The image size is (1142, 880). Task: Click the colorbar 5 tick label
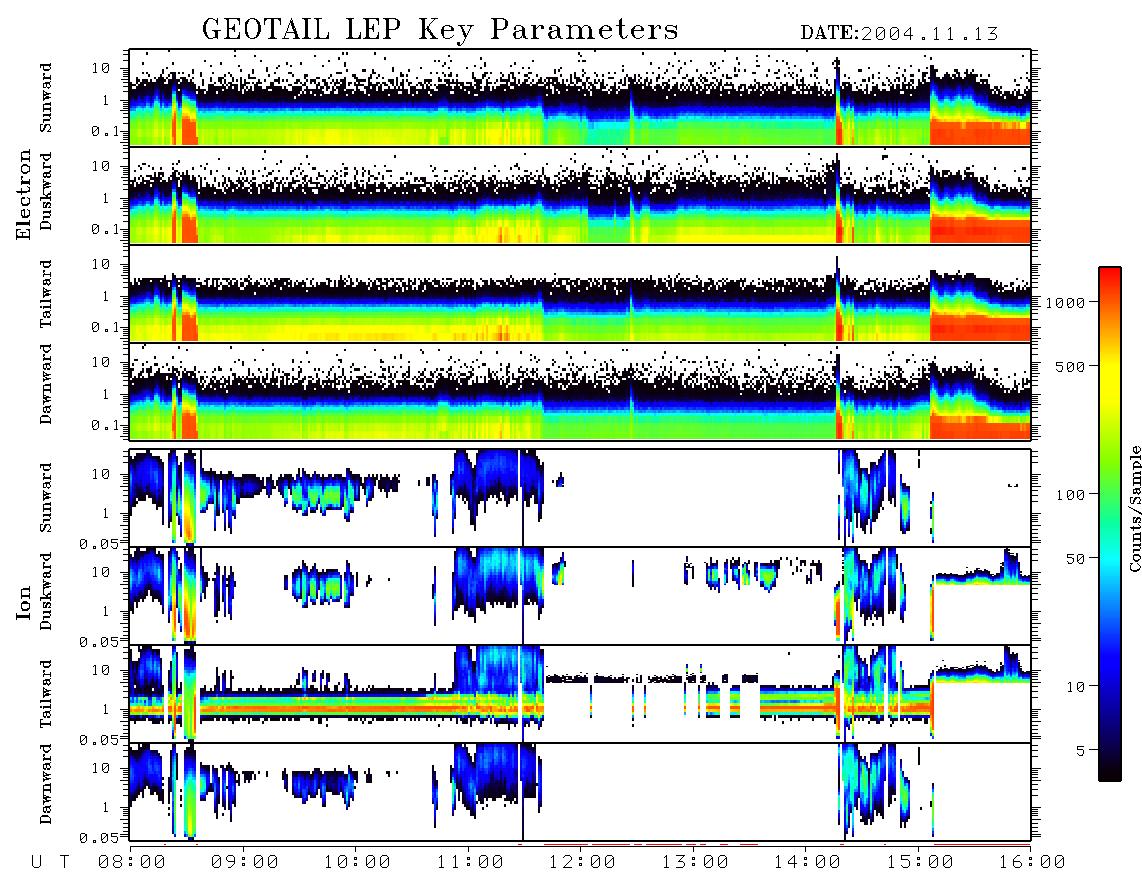[x=1080, y=750]
